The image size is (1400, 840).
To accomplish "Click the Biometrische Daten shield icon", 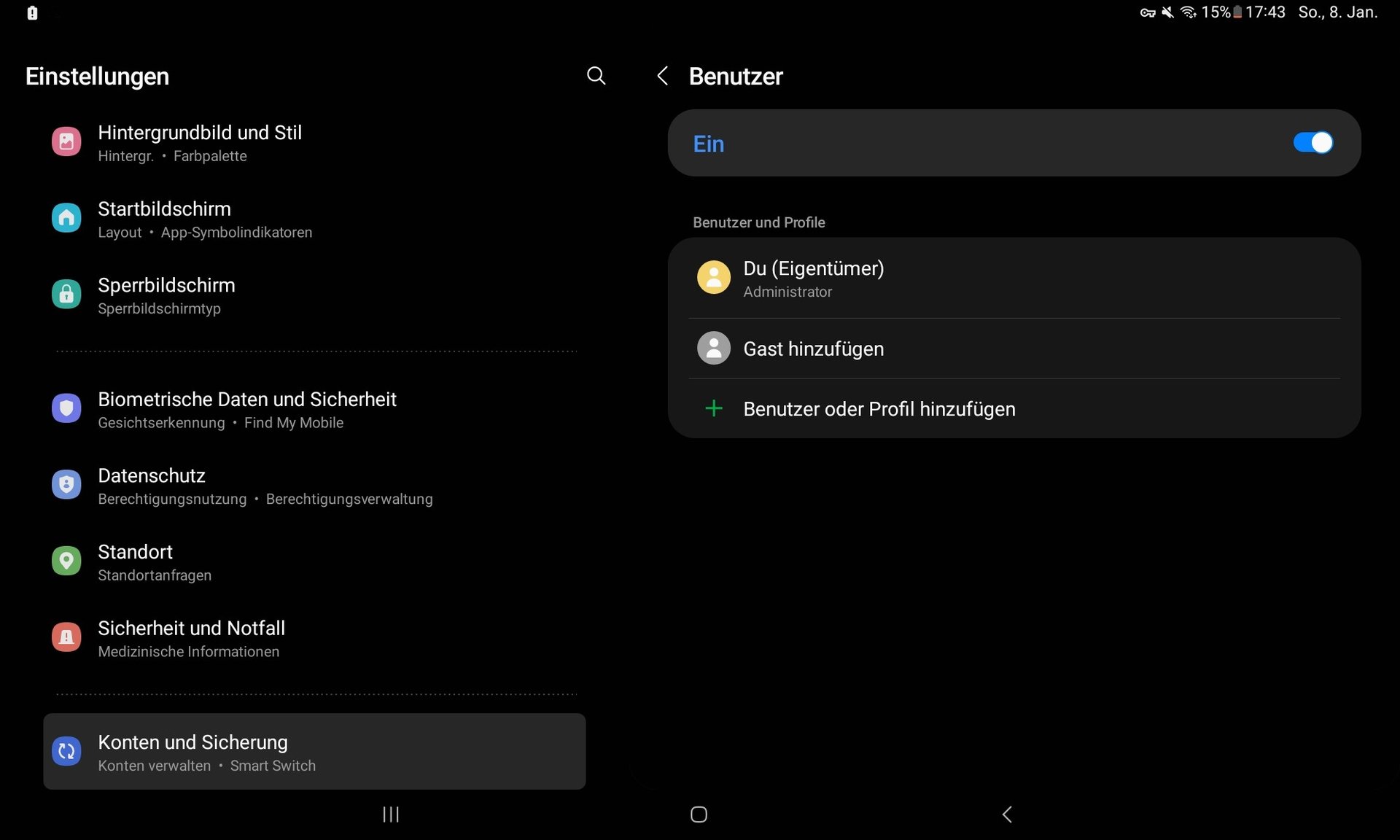I will click(66, 408).
